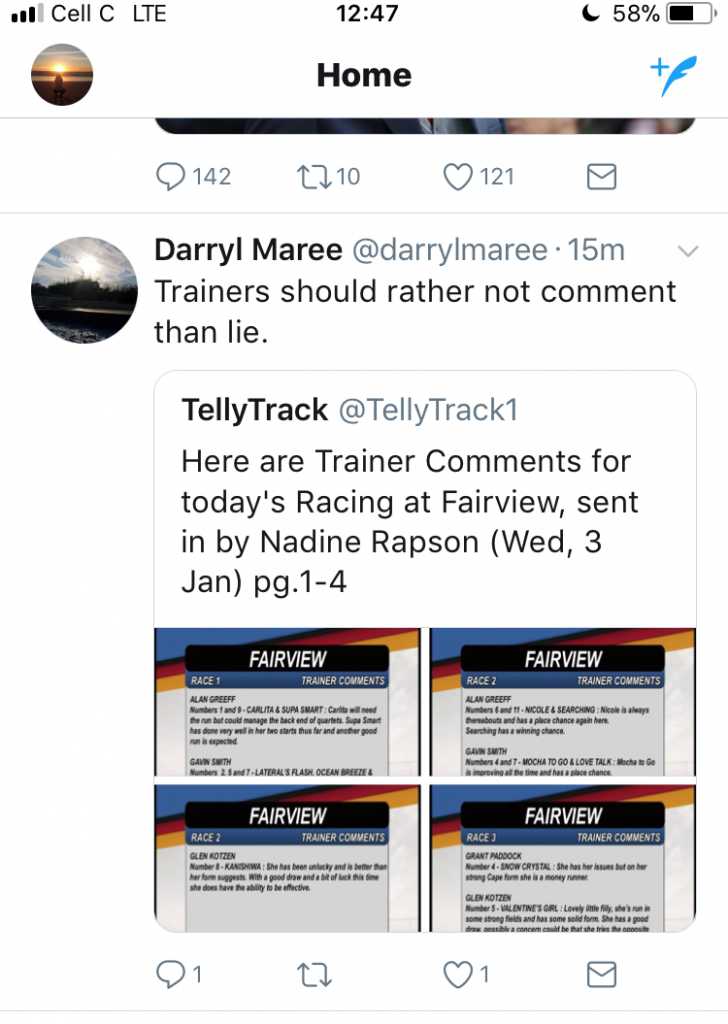
Task: Visit the @darrylmaree handle
Action: coord(450,250)
